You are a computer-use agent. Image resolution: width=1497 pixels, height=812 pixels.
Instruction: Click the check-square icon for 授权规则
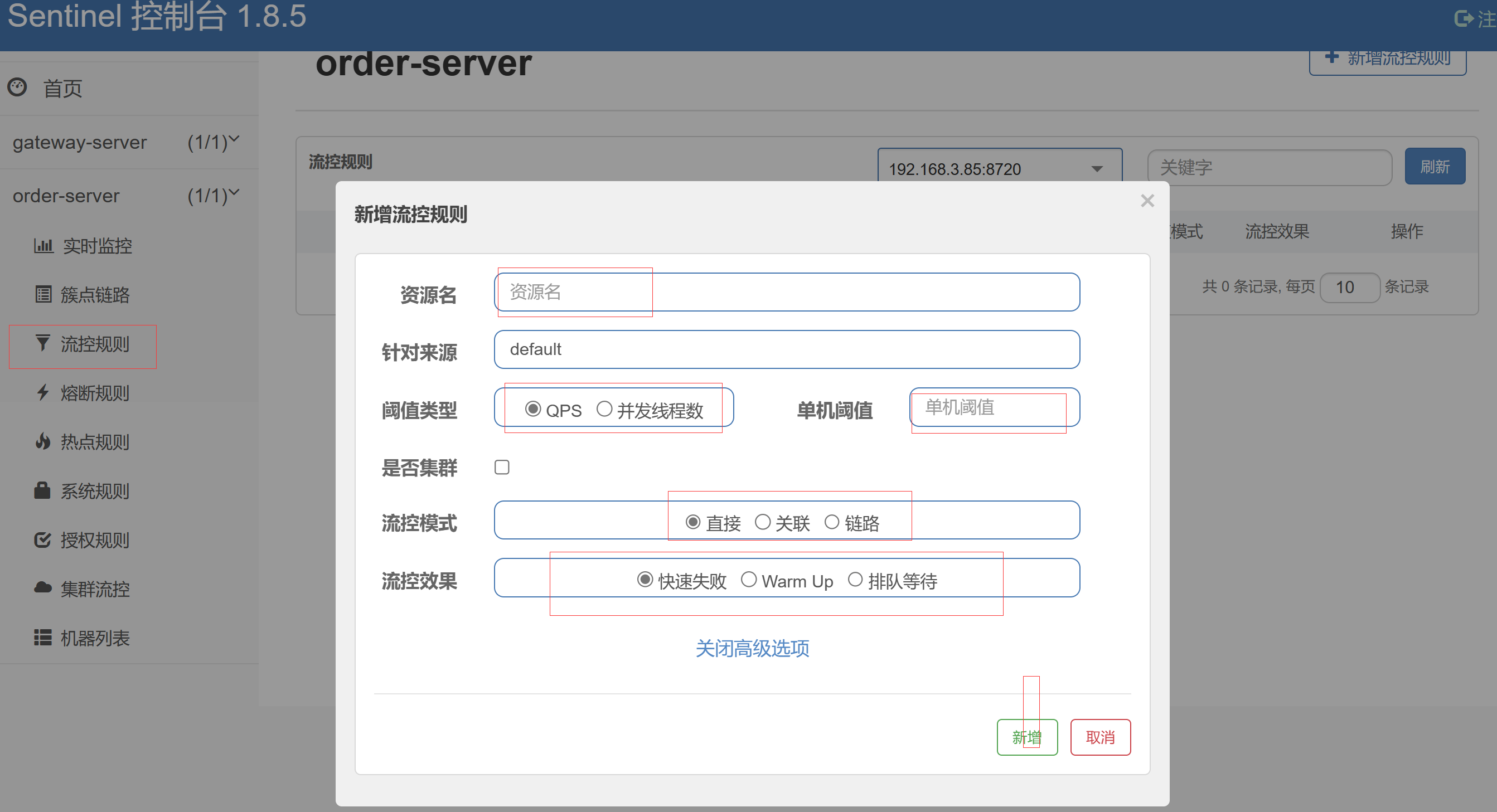click(x=42, y=539)
